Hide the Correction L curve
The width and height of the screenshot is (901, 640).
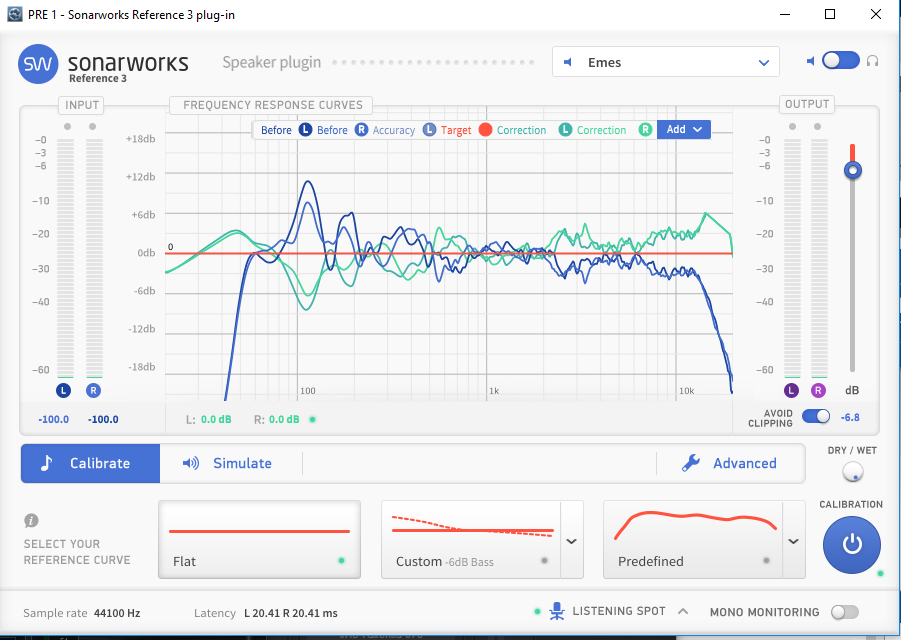click(565, 130)
